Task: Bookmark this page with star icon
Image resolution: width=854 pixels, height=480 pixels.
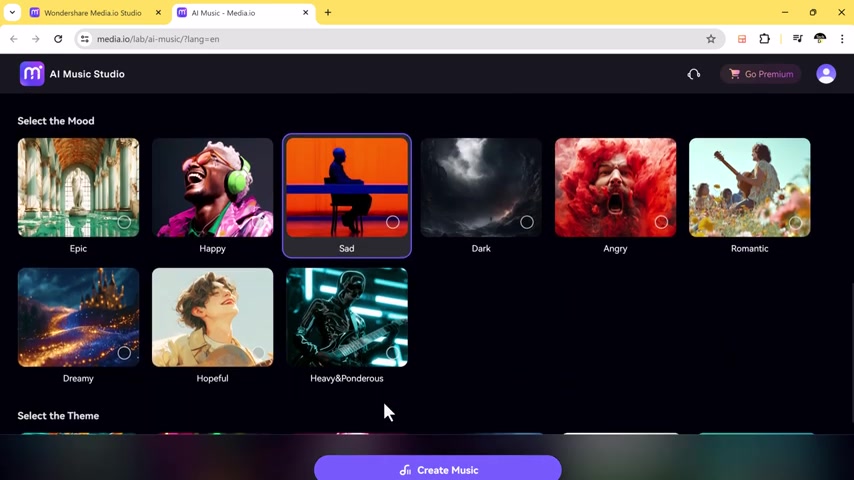Action: coord(711,39)
